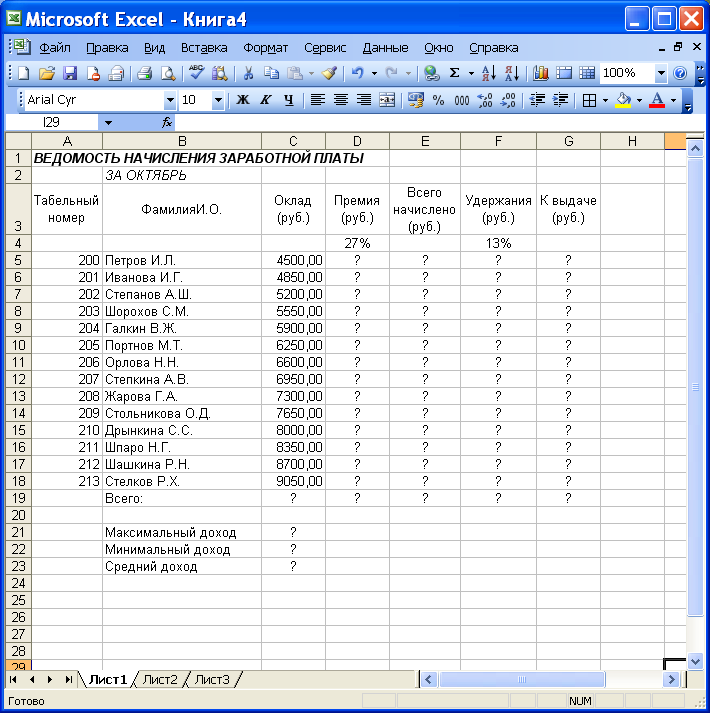The image size is (710, 713).
Task: Apply Currency format icon
Action: tap(416, 100)
